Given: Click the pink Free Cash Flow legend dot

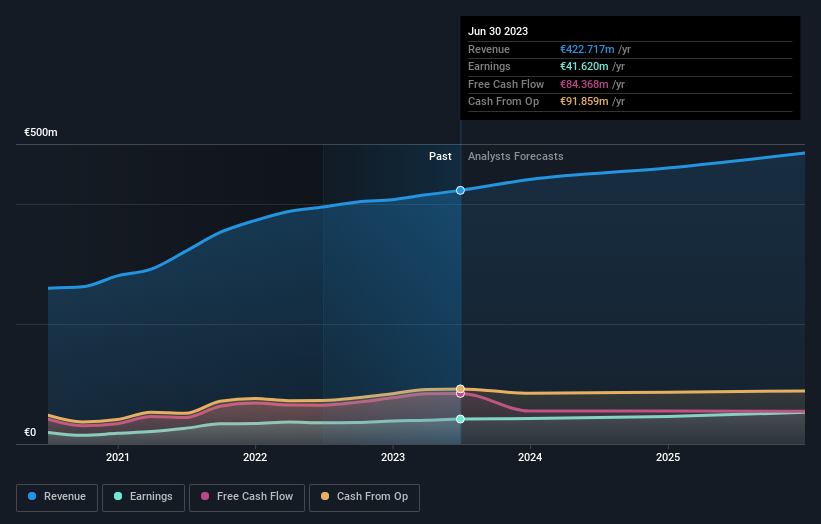Looking at the screenshot, I should [205, 496].
